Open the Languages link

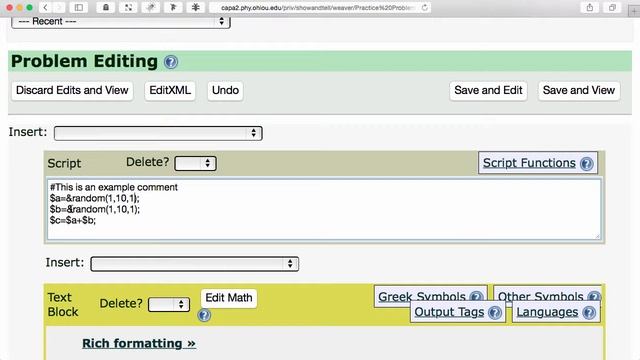click(547, 312)
